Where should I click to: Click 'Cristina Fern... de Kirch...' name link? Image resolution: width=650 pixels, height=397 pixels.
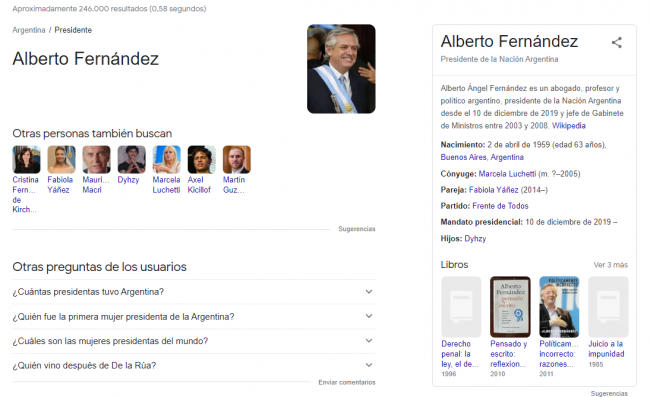[25, 194]
